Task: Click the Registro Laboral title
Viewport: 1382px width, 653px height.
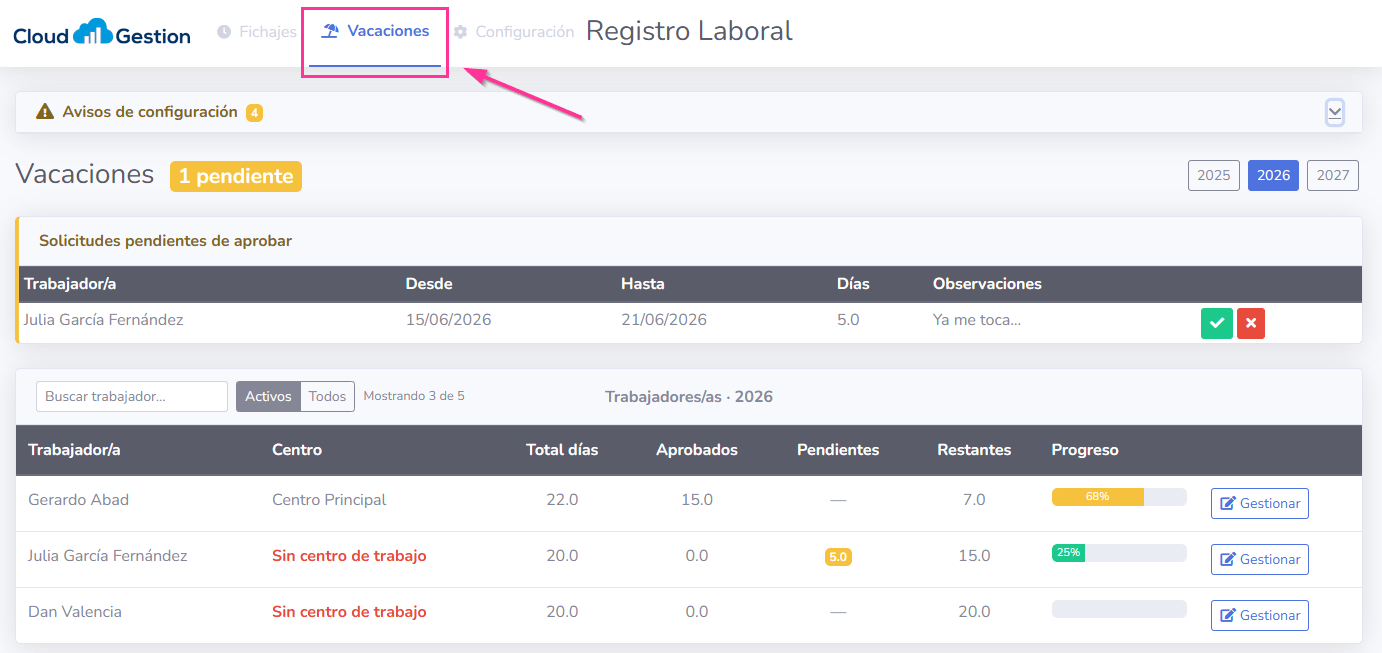Action: [x=689, y=31]
